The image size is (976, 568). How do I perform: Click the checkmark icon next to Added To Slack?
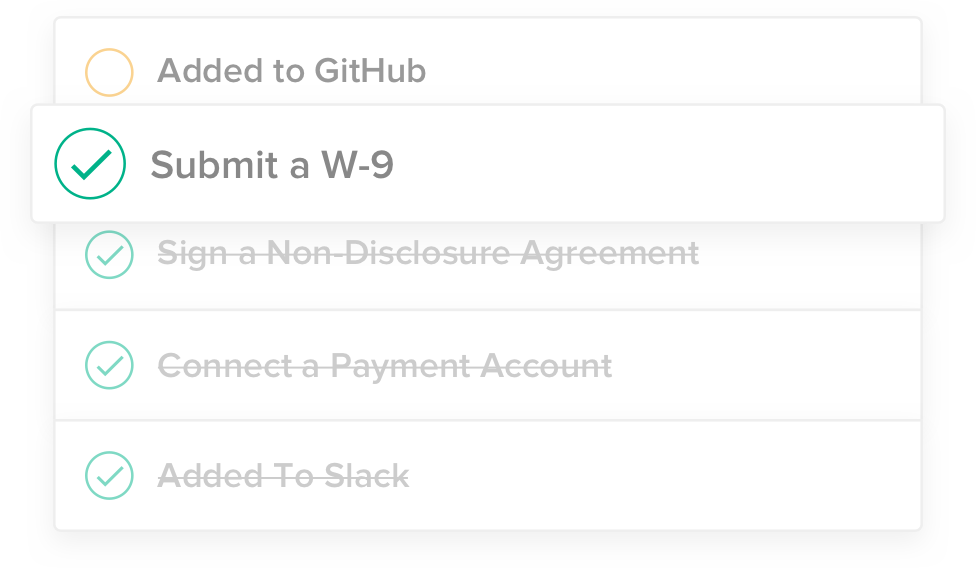(x=109, y=475)
